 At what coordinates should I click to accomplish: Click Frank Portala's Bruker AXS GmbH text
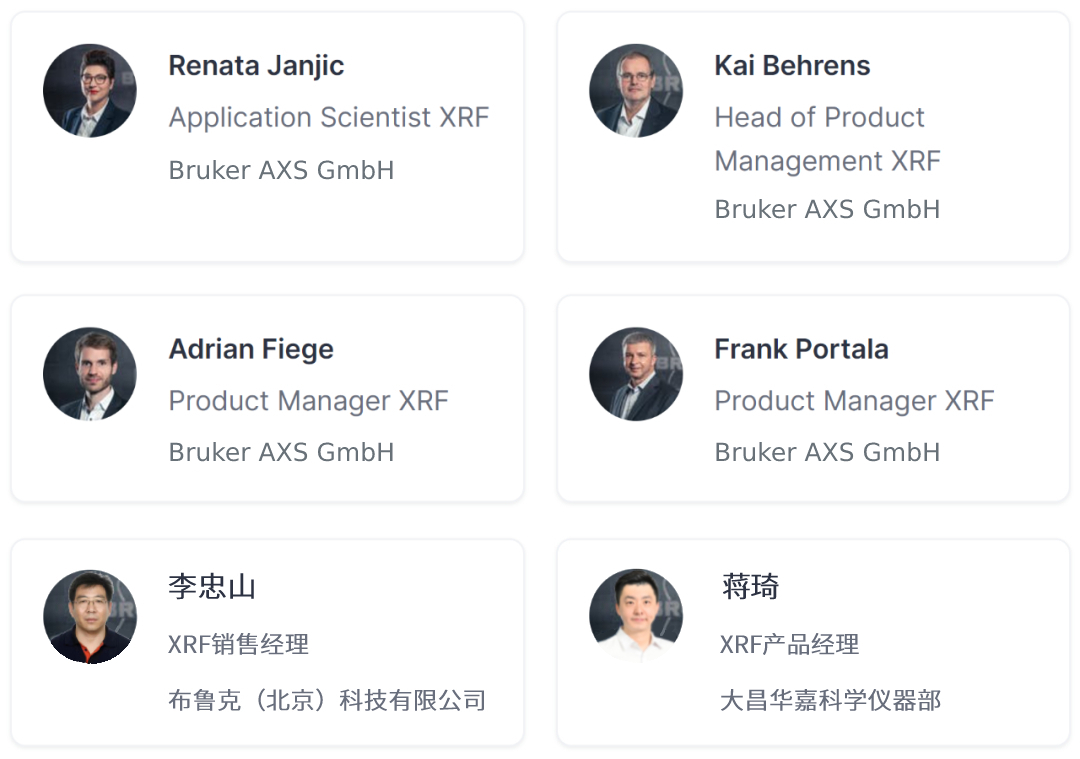827,453
